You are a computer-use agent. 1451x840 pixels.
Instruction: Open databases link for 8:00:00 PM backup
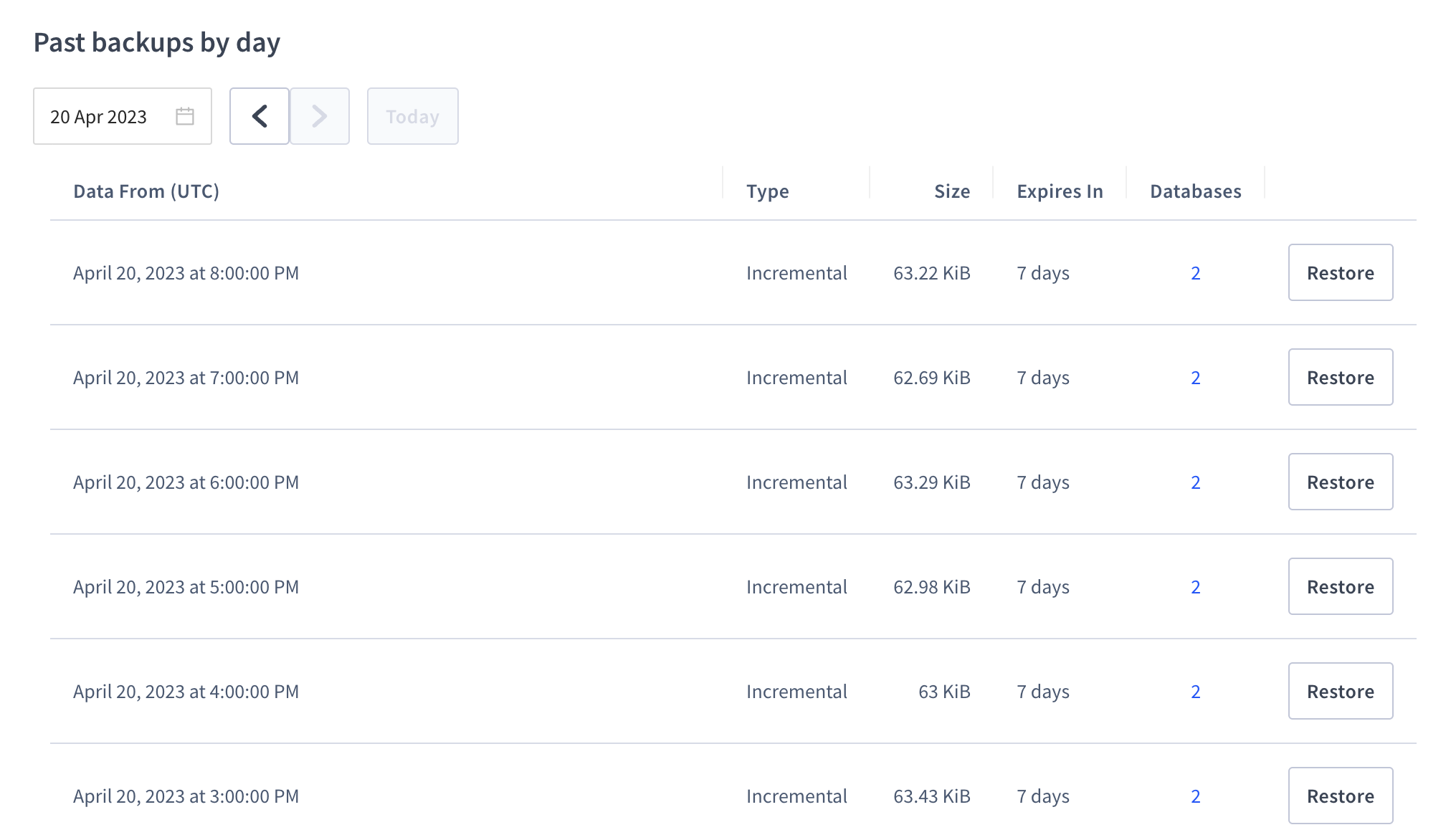[1196, 273]
